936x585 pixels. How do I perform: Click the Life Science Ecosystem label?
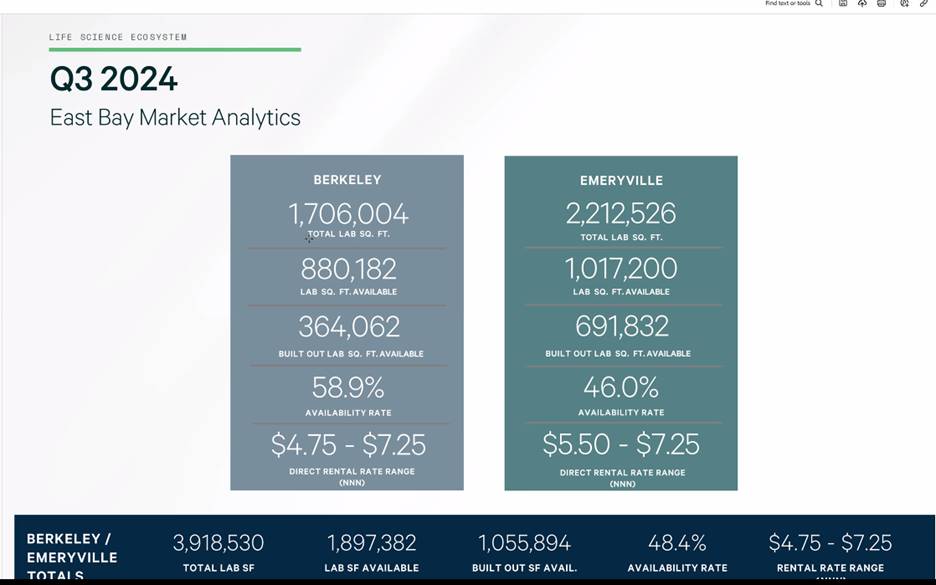[x=118, y=37]
